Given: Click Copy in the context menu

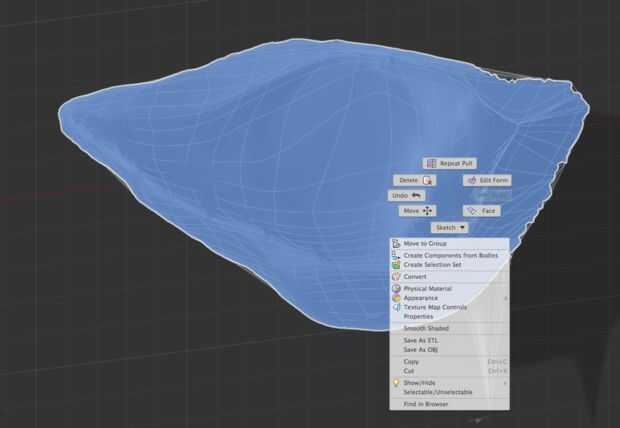Looking at the screenshot, I should [450, 362].
